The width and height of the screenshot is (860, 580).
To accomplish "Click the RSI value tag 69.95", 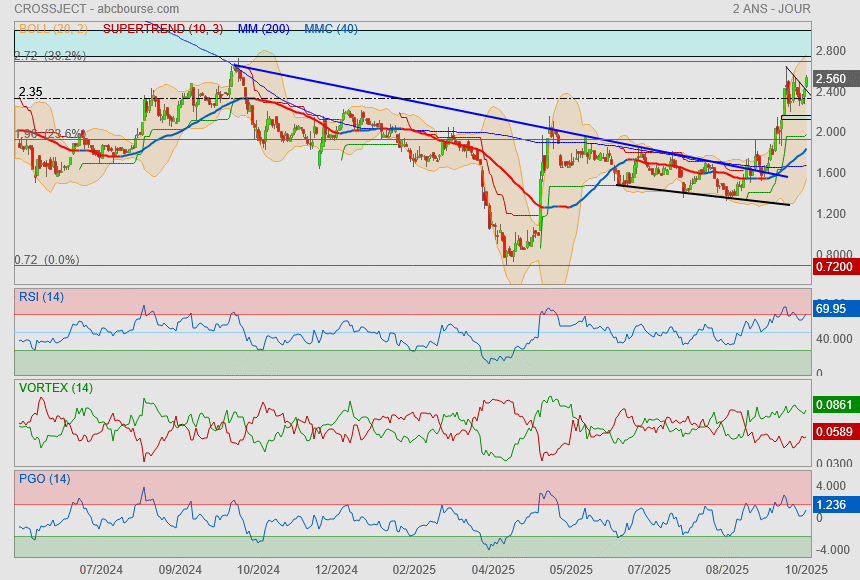I will tap(832, 309).
